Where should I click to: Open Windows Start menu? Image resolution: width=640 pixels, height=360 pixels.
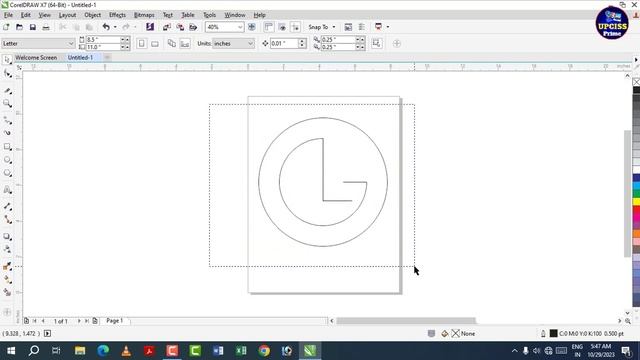point(11,351)
